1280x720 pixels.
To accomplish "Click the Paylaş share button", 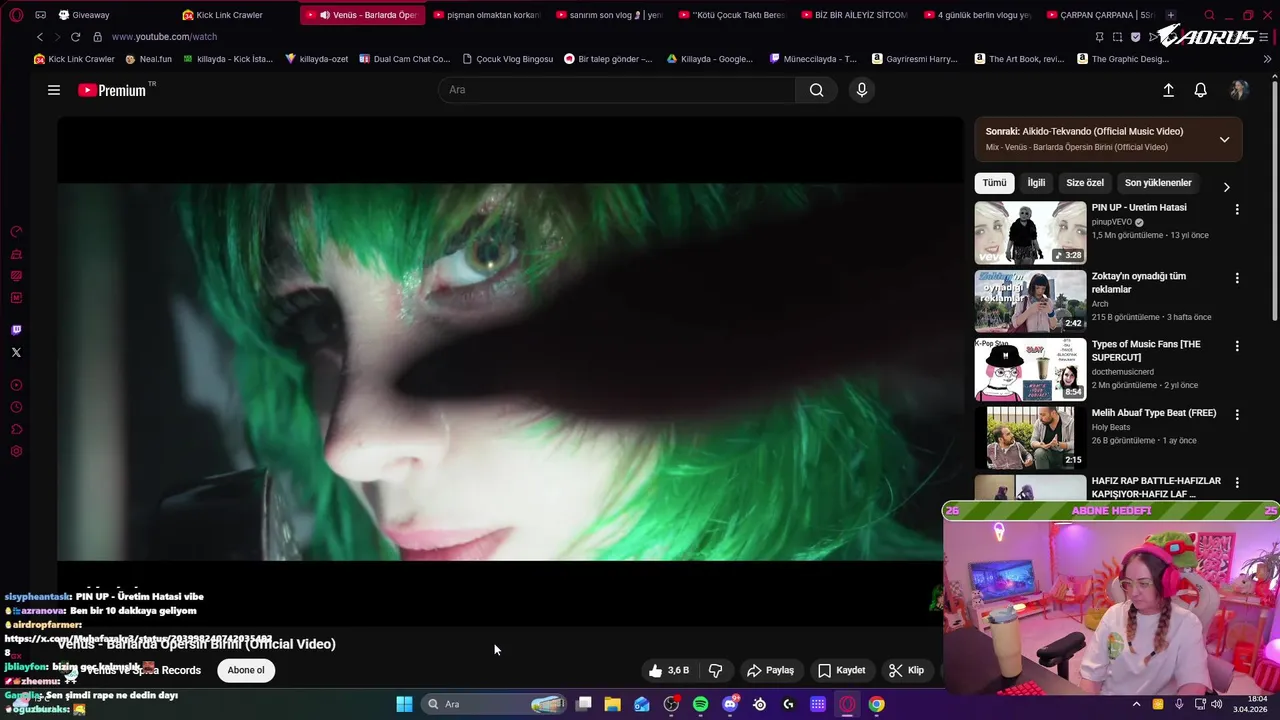I will coord(770,670).
